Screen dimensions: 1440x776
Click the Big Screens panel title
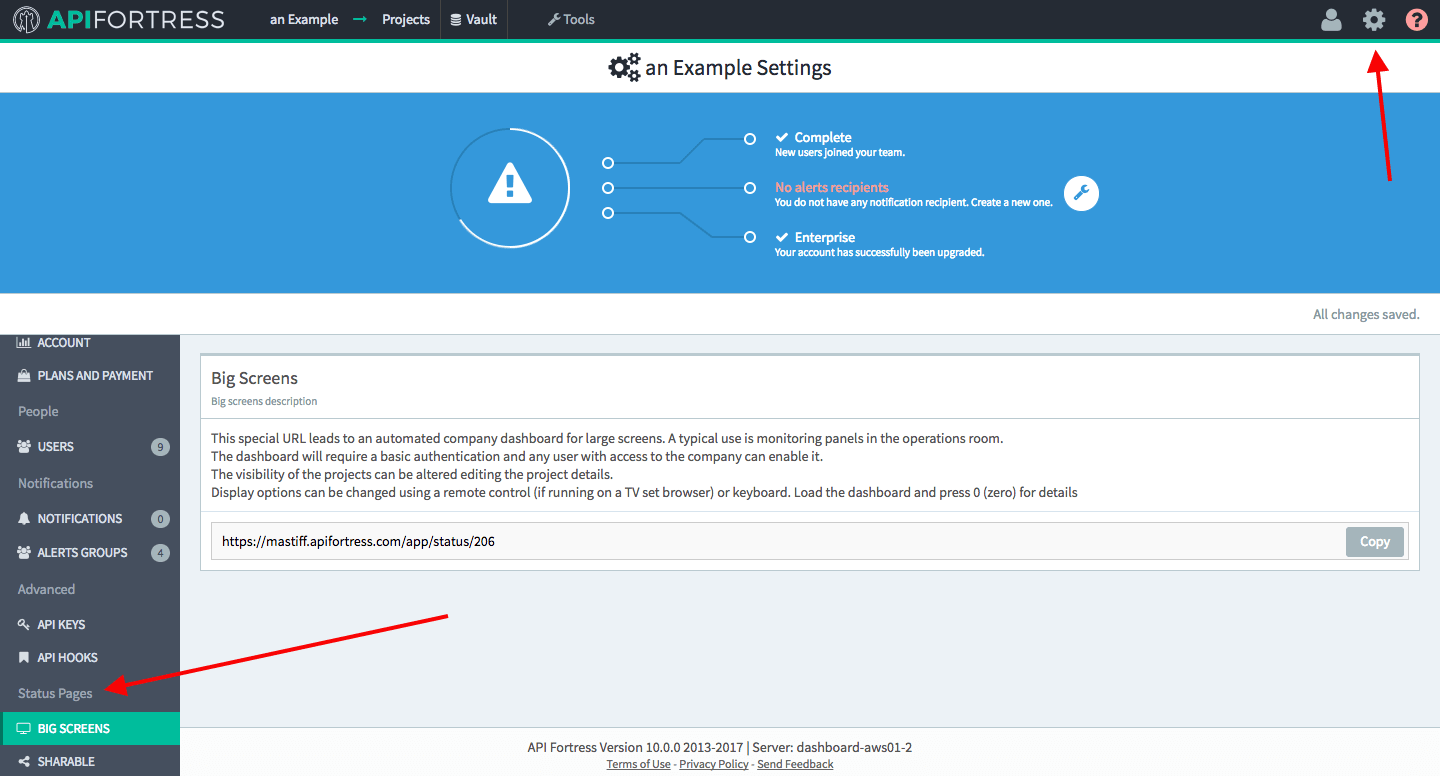tap(255, 378)
